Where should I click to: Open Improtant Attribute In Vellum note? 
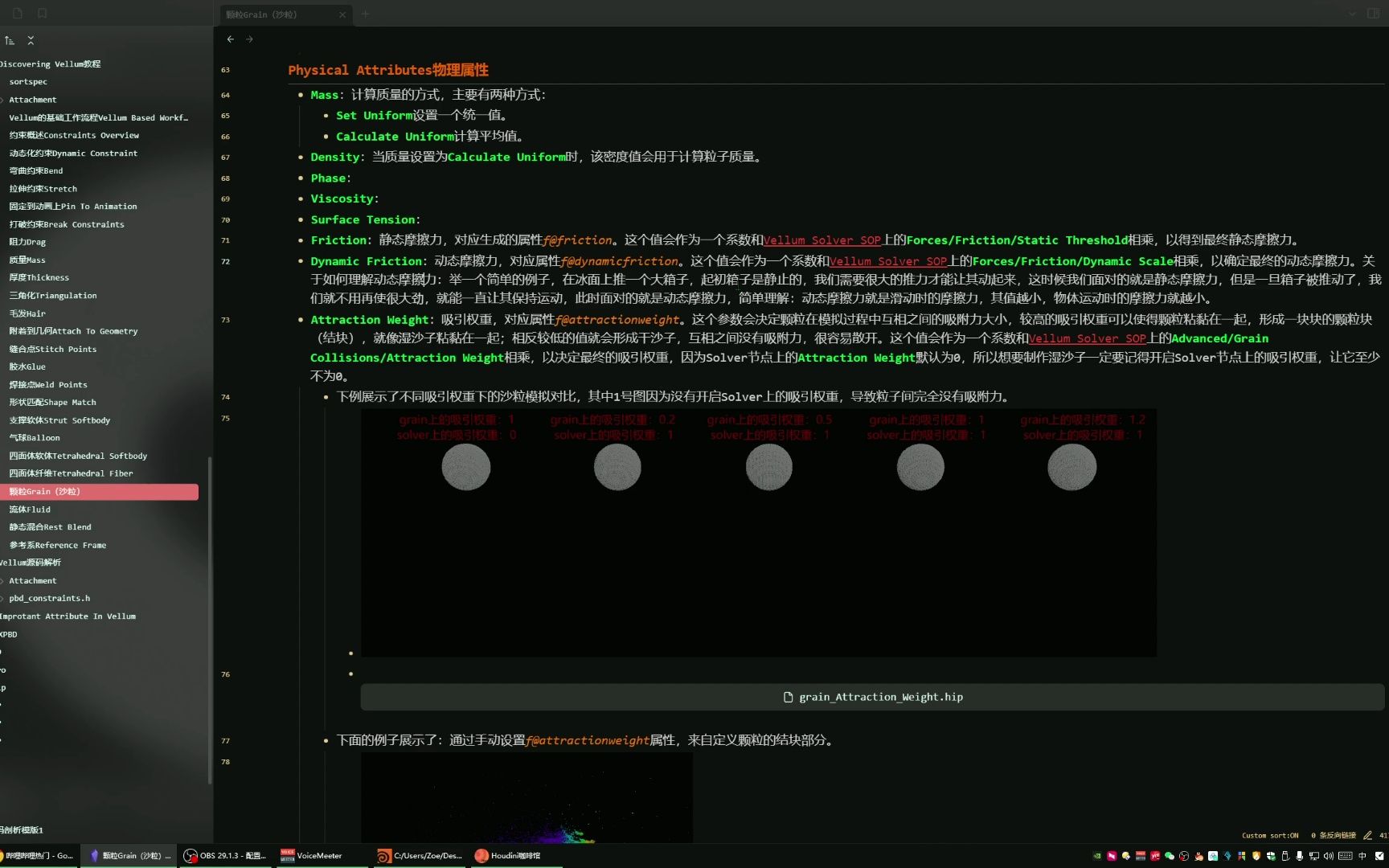click(x=68, y=616)
